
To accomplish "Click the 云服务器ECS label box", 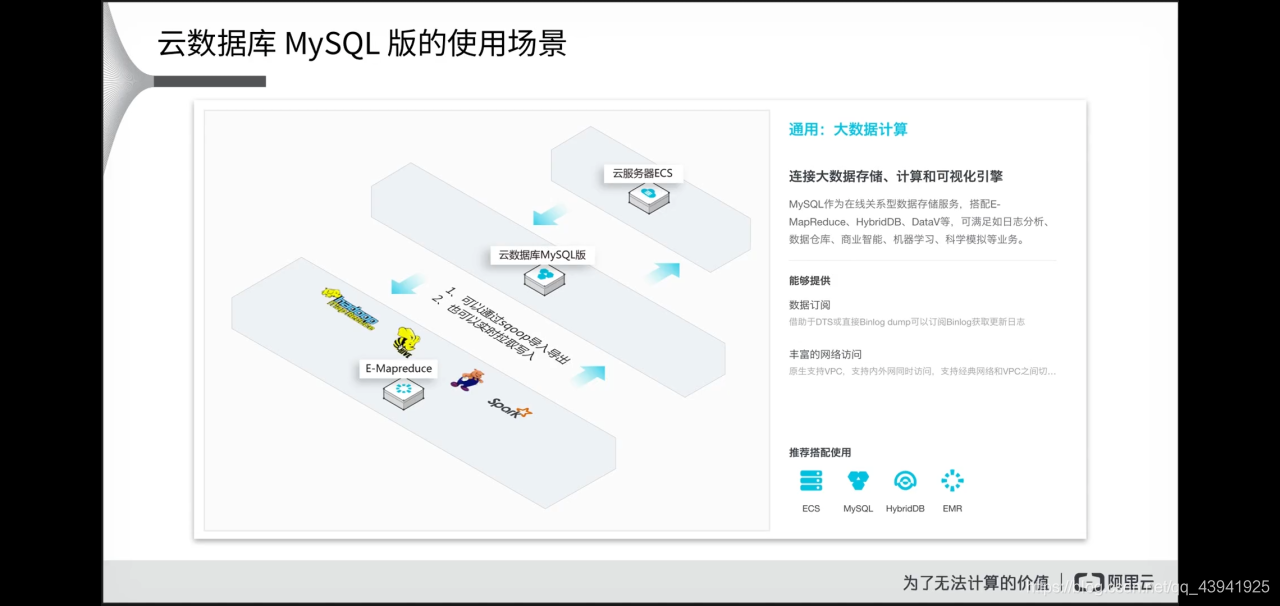I will pos(643,173).
